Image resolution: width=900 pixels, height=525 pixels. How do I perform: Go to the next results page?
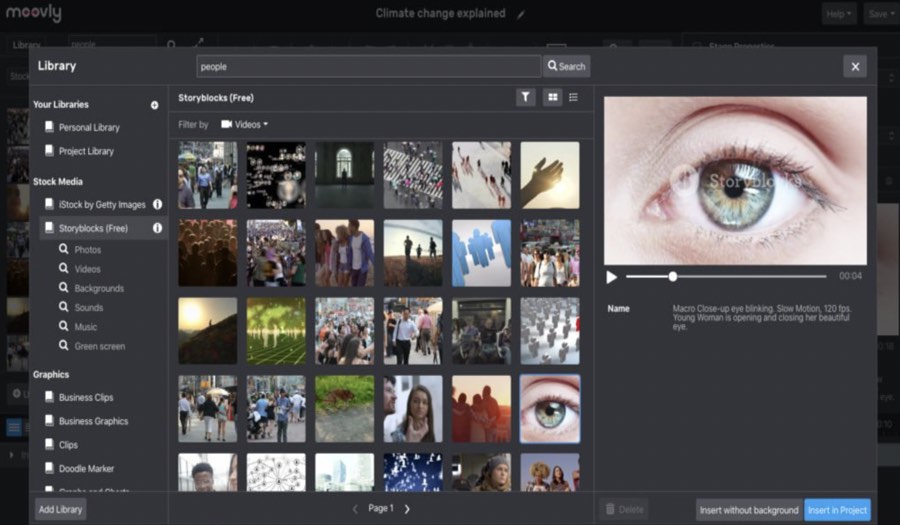pyautogui.click(x=407, y=509)
